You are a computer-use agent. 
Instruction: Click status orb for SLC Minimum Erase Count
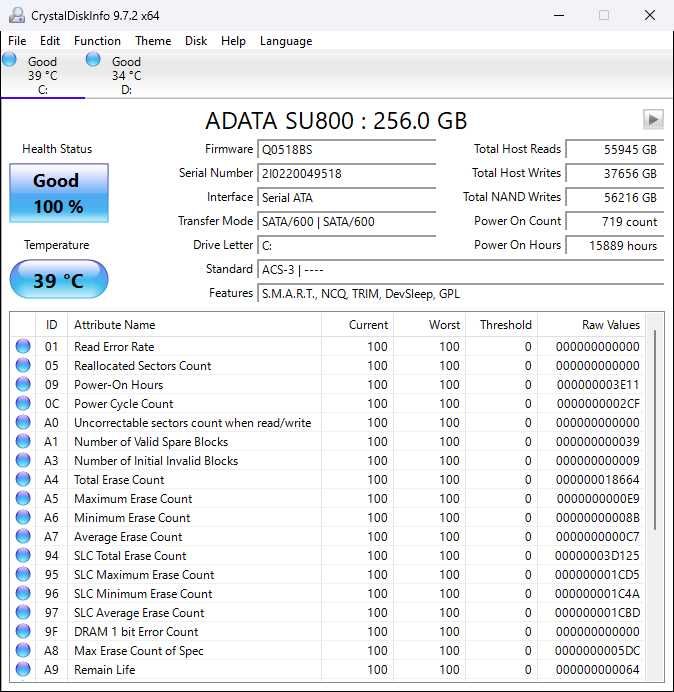tap(23, 593)
